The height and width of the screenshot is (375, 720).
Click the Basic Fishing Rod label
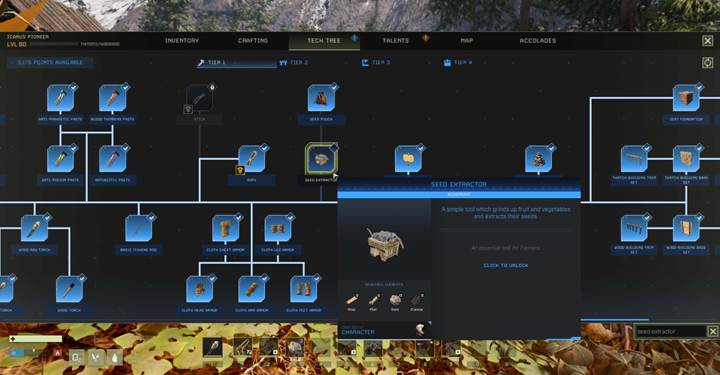point(139,250)
